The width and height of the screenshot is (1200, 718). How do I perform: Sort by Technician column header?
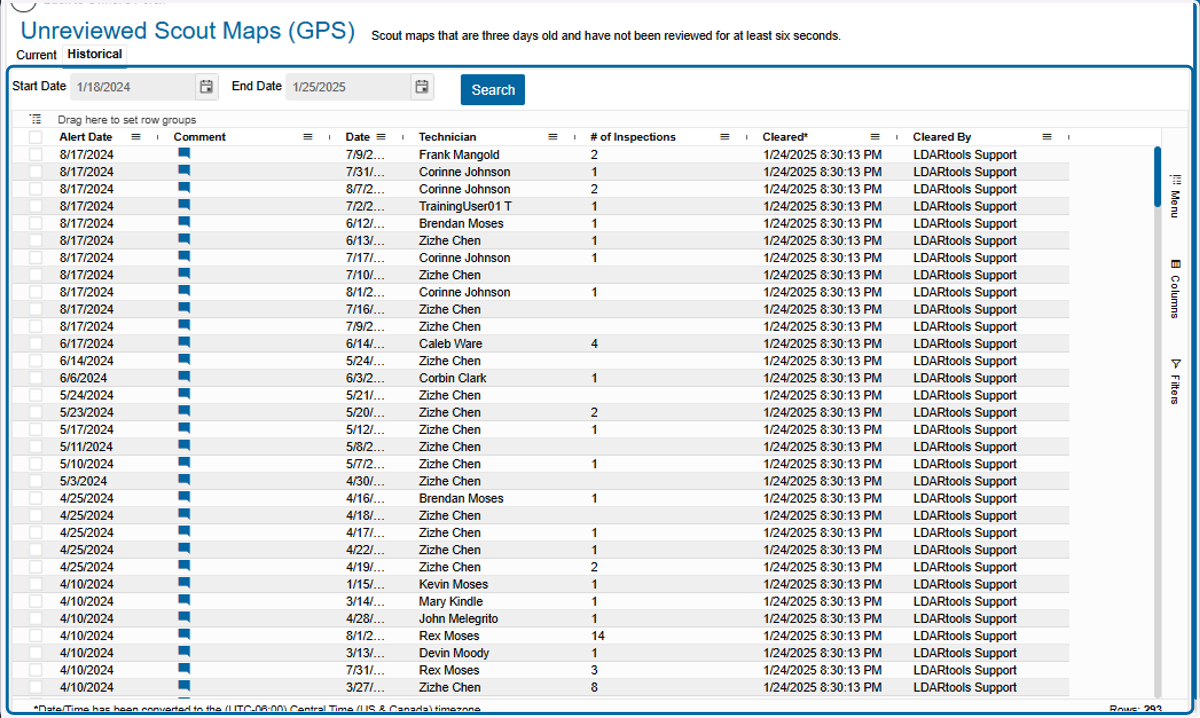pyautogui.click(x=448, y=137)
